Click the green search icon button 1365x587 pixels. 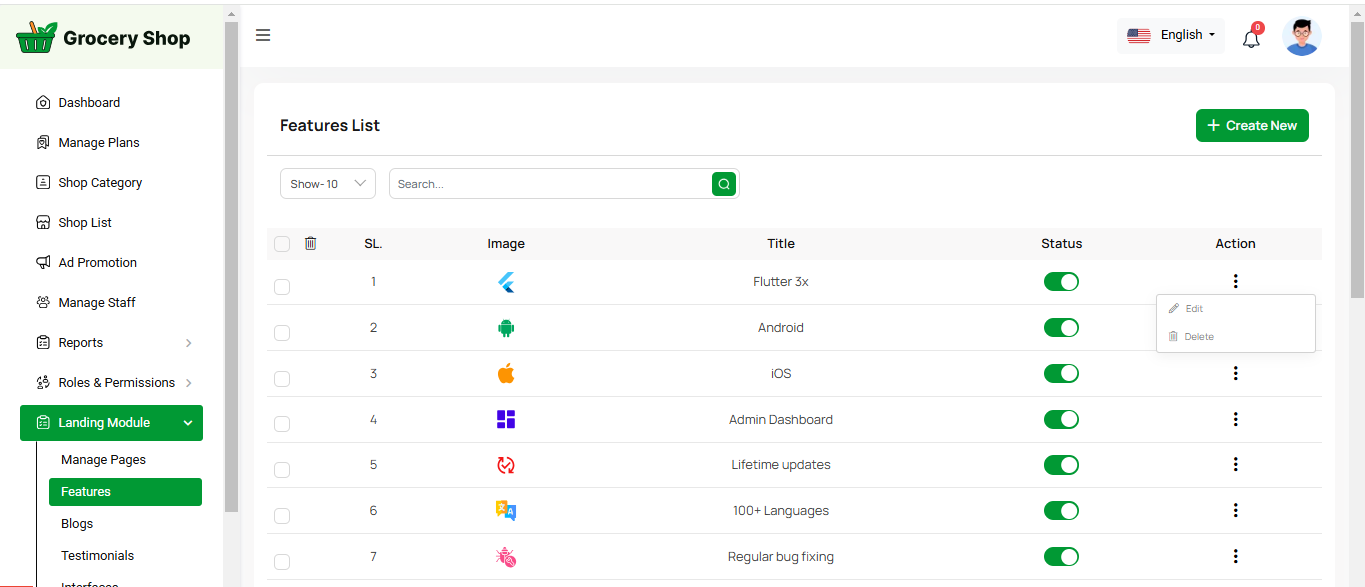(724, 184)
